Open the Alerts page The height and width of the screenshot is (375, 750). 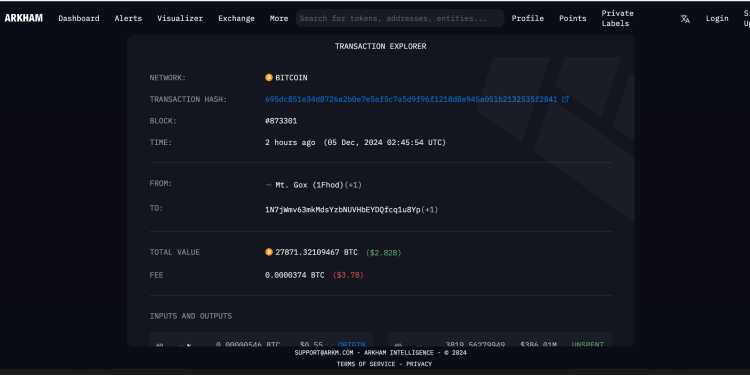128,18
